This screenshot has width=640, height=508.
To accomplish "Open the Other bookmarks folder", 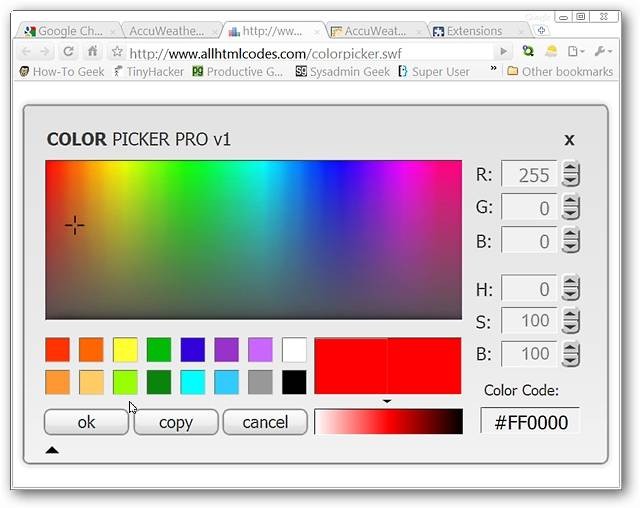I will point(560,71).
